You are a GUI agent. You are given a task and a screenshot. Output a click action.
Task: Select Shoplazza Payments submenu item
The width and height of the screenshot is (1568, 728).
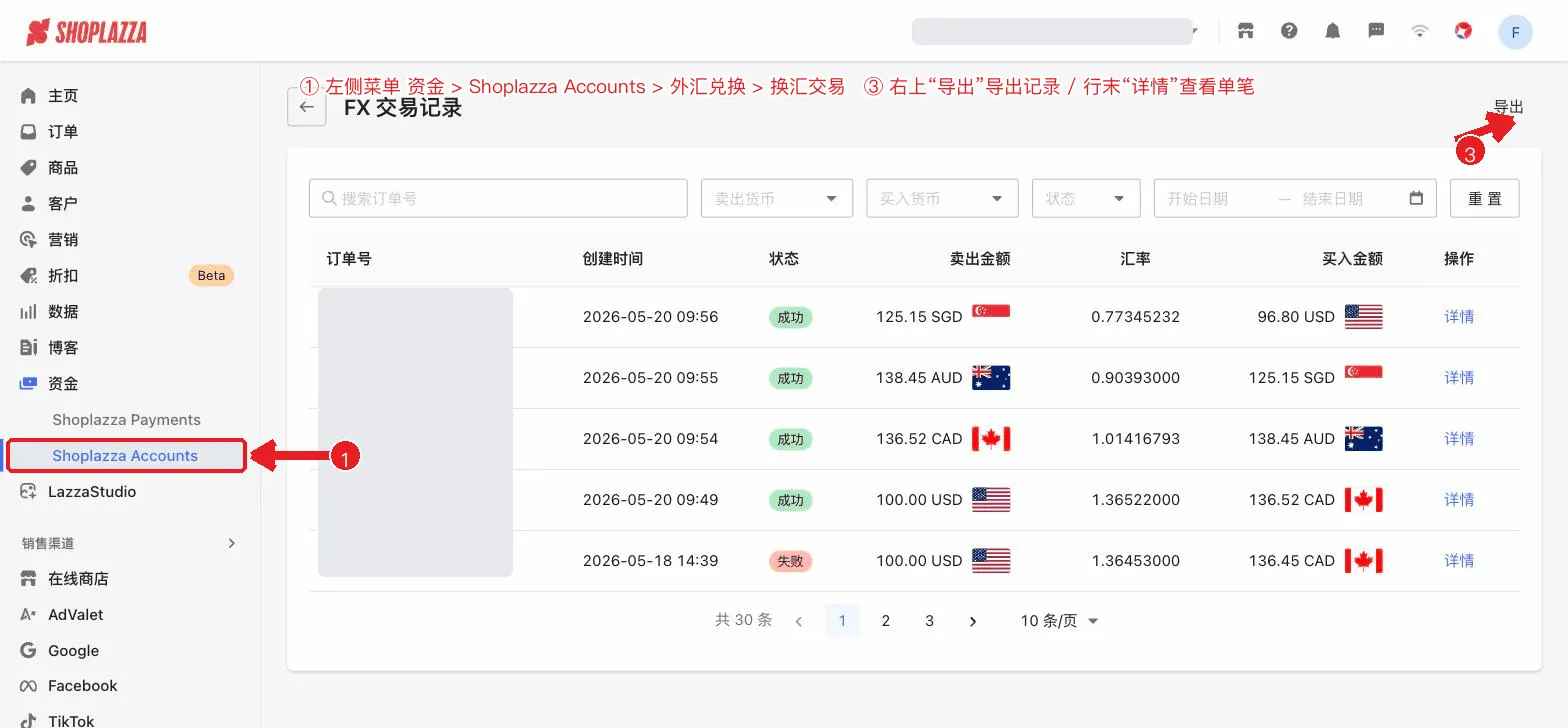point(127,420)
